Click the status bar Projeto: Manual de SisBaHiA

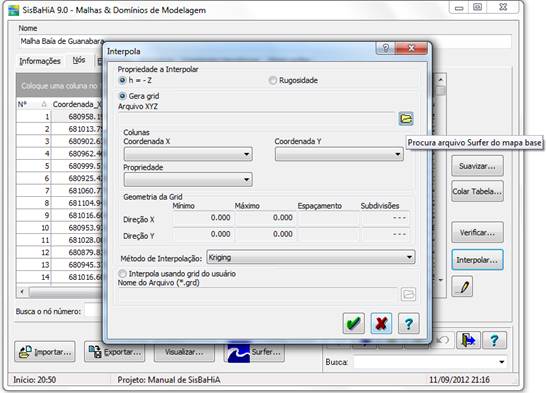[169, 380]
